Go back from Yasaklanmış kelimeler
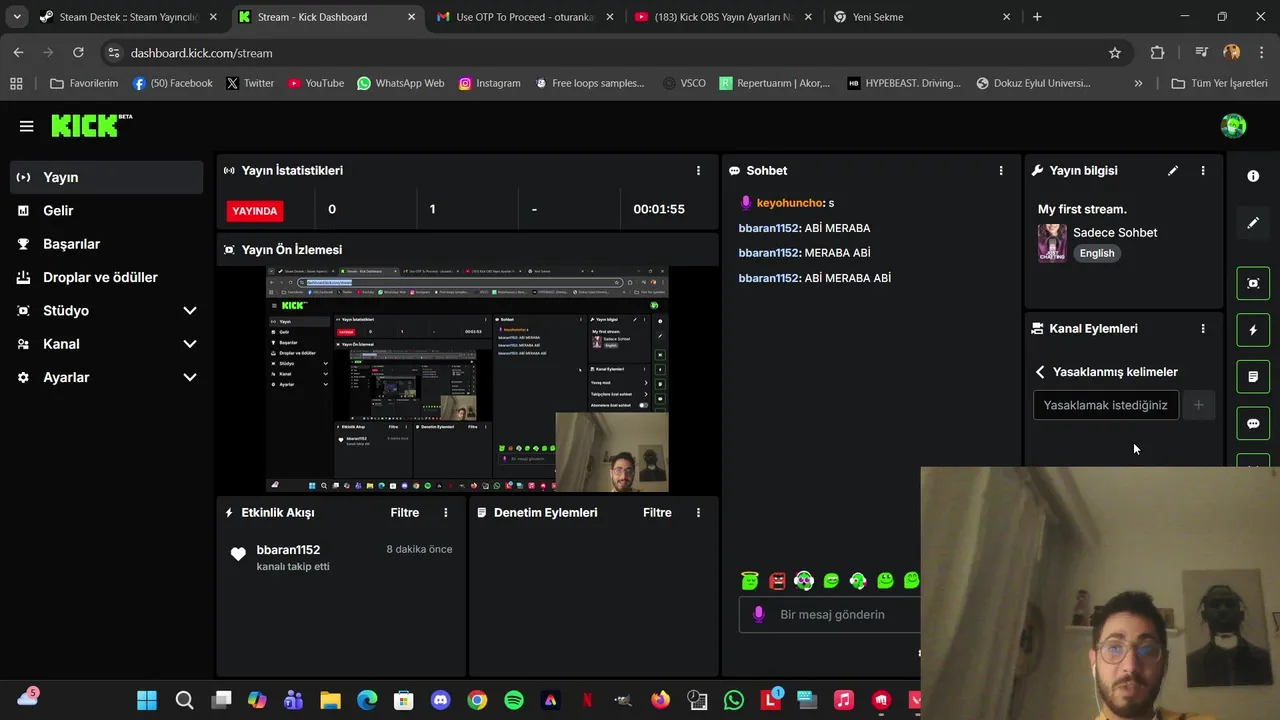The height and width of the screenshot is (720, 1280). pos(1040,372)
